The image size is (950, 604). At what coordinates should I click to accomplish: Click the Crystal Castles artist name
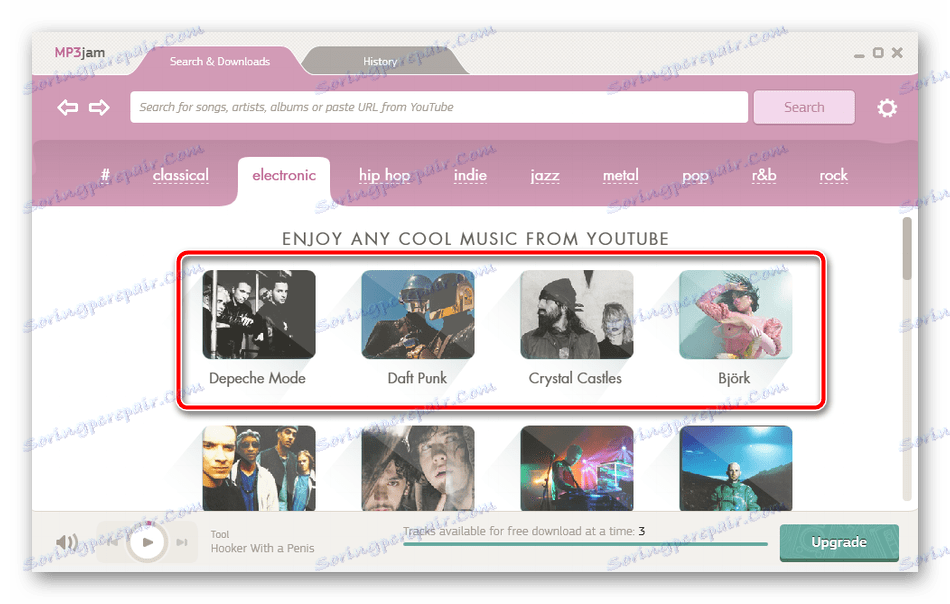pos(575,378)
